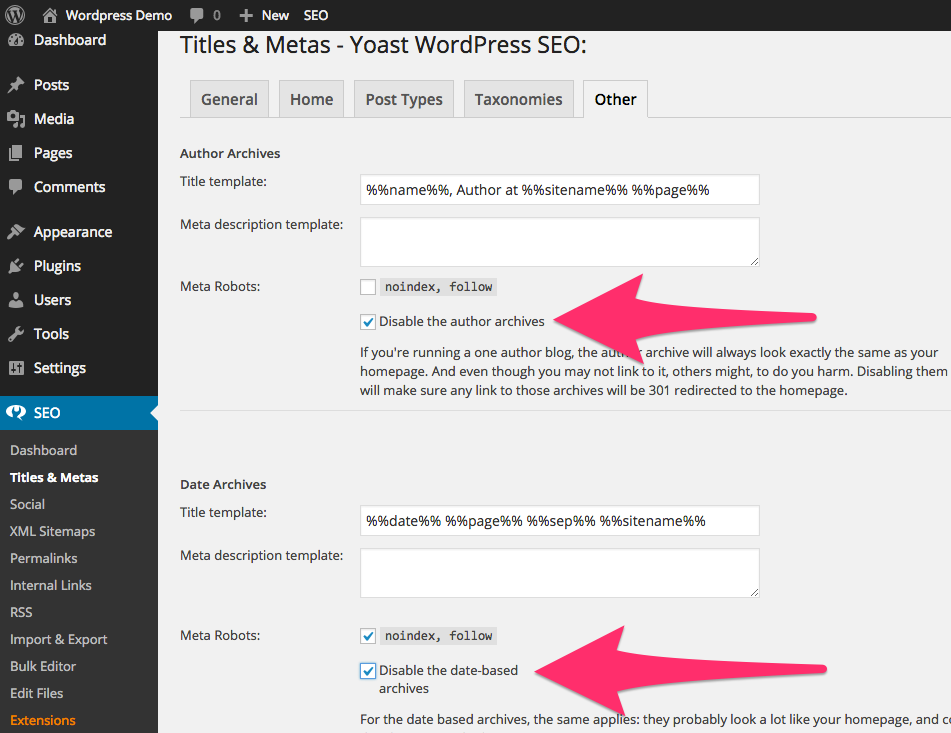Switch to the Post Types tab
Image resolution: width=951 pixels, height=733 pixels.
(404, 99)
